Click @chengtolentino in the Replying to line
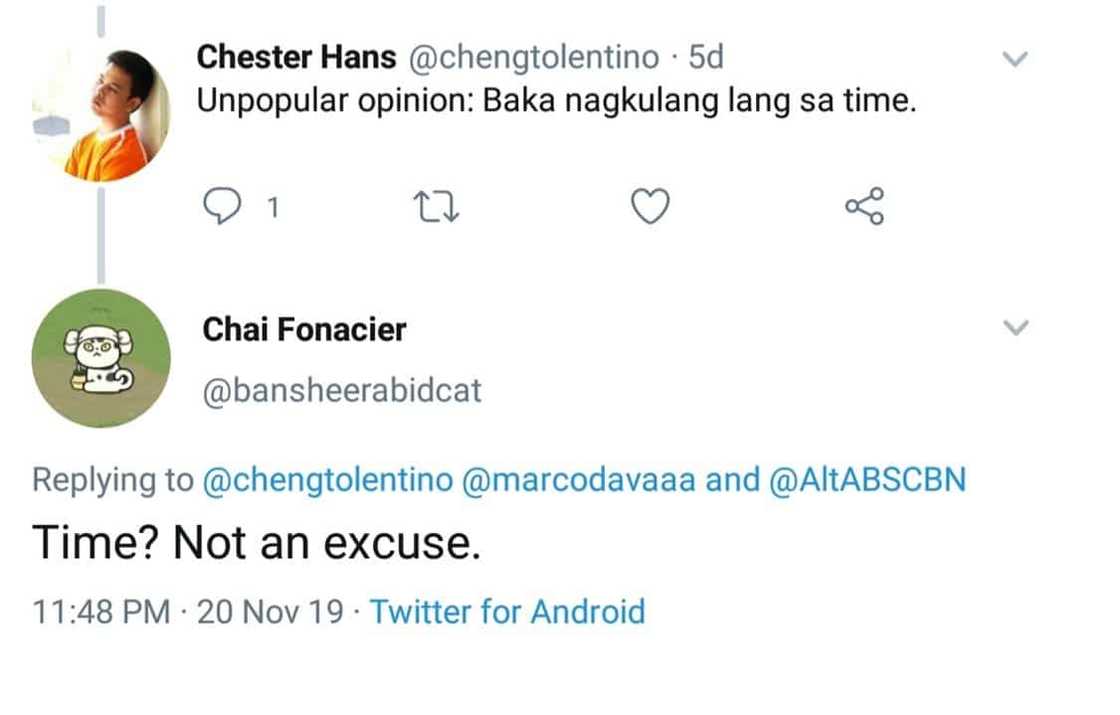The image size is (1120, 715). pos(328,480)
